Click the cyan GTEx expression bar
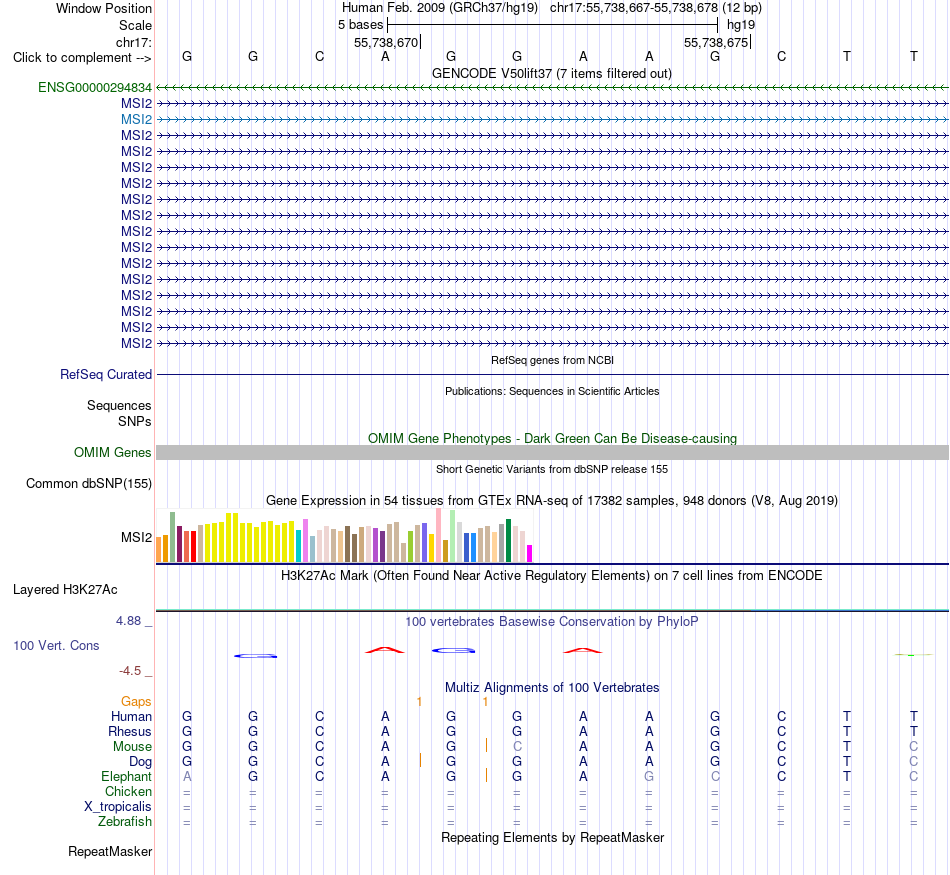 pos(299,547)
